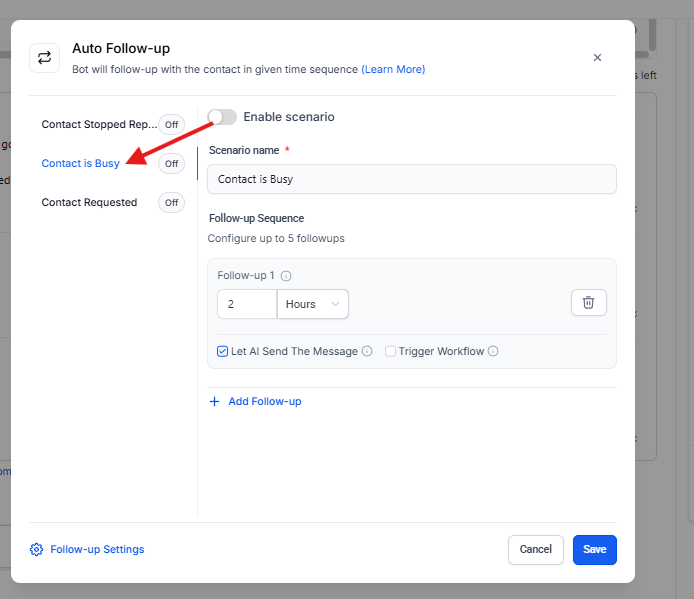Open the Learn More link
Viewport: 694px width, 599px height.
point(393,70)
